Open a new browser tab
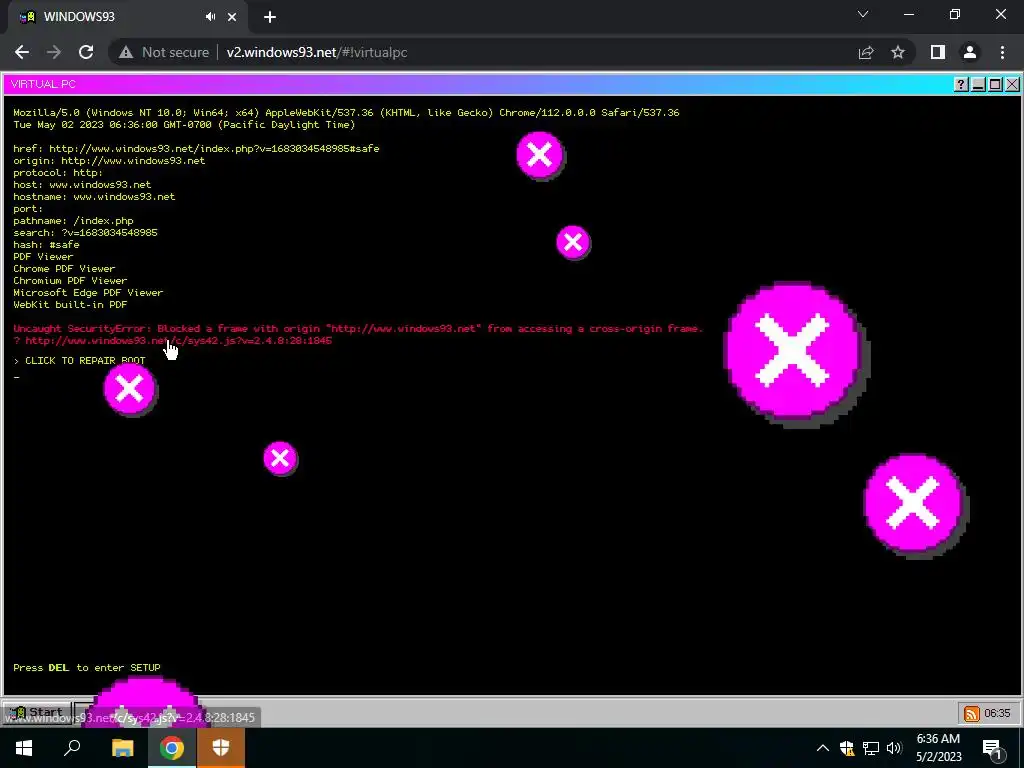This screenshot has height=768, width=1024. 270,17
